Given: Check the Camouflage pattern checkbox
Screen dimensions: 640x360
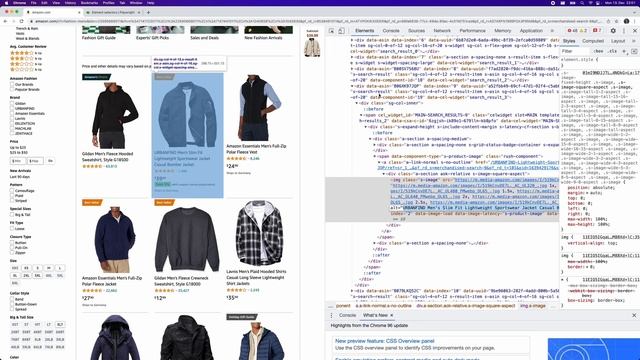Looking at the screenshot, I should tap(12, 191).
